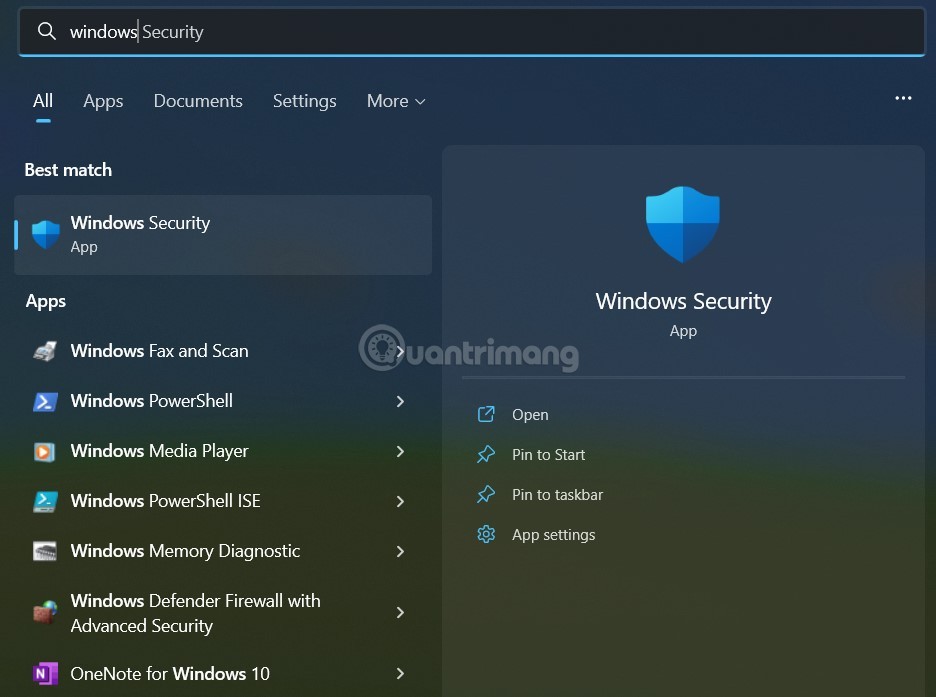Open Windows Fax and Scan icon
Screen dimensions: 936x697
(x=44, y=350)
